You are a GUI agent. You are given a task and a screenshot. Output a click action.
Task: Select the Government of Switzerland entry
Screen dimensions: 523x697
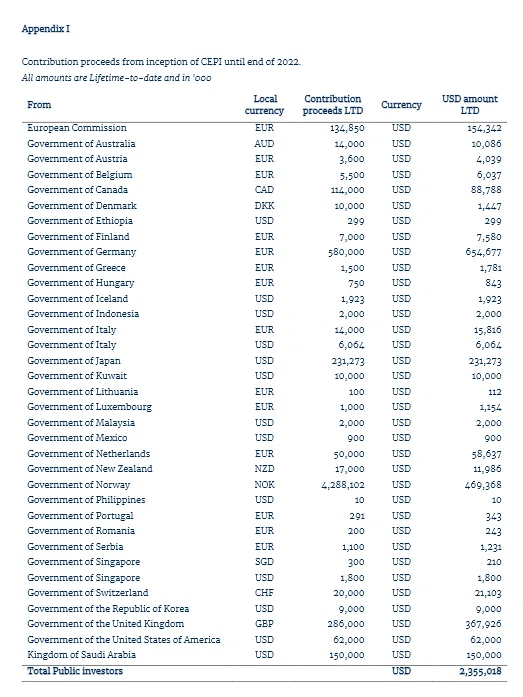88,593
